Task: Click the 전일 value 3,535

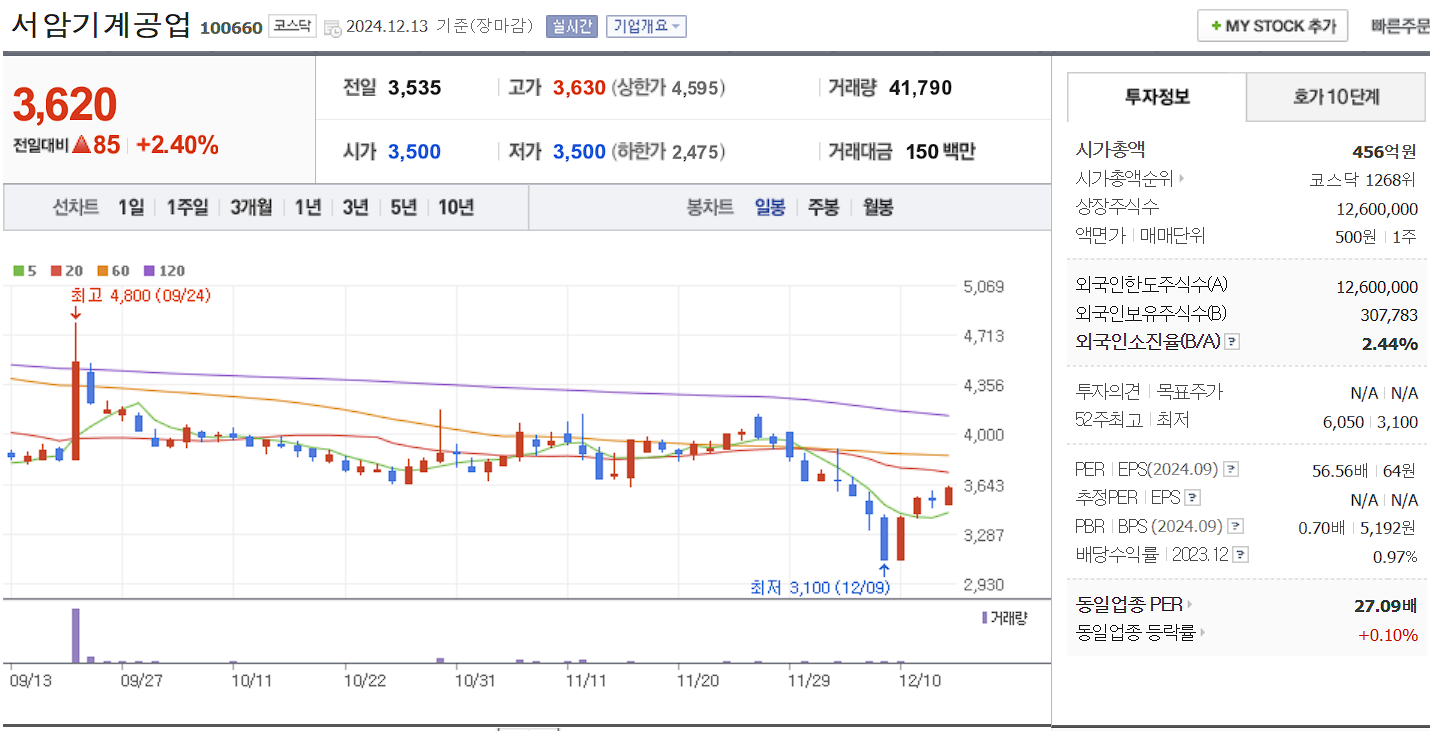Action: (414, 88)
